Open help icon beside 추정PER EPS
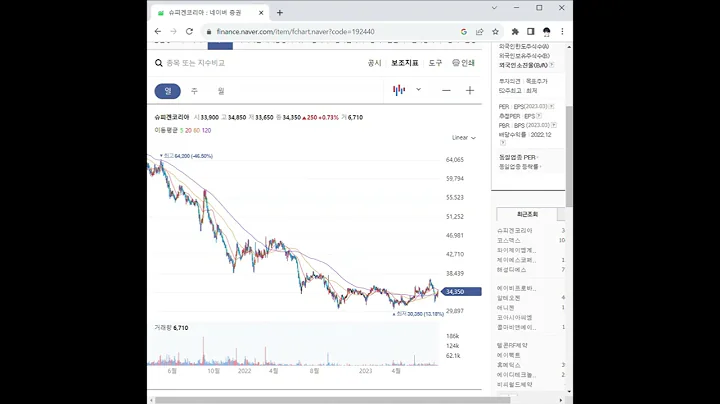 pyautogui.click(x=539, y=116)
